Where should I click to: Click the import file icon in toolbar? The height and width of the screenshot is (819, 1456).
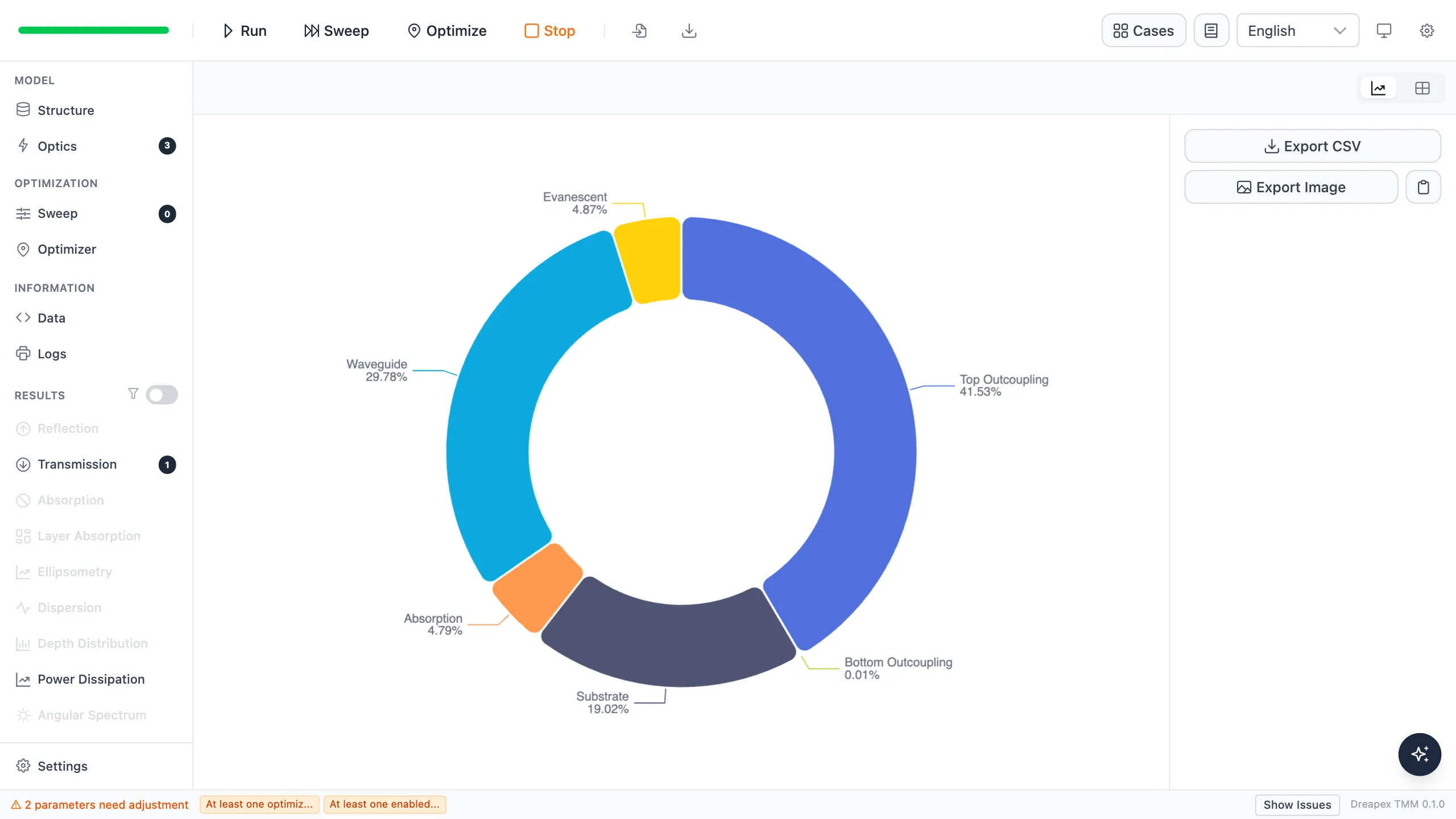coord(639,31)
